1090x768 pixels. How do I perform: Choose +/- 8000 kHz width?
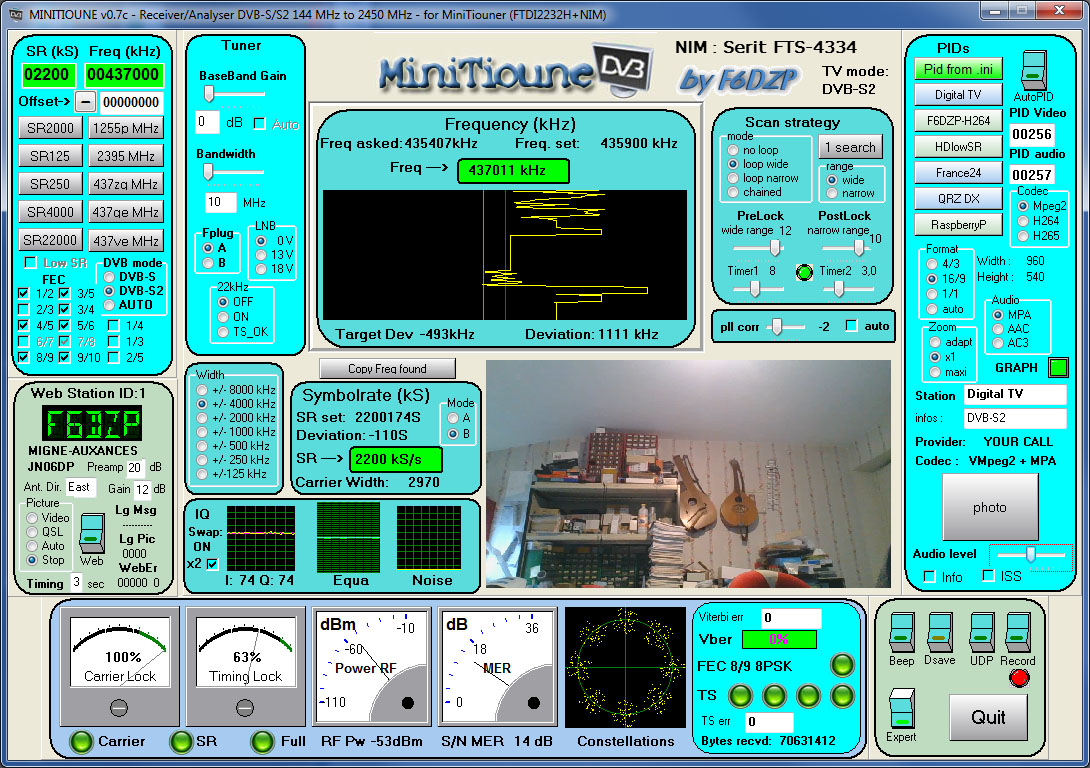(202, 390)
